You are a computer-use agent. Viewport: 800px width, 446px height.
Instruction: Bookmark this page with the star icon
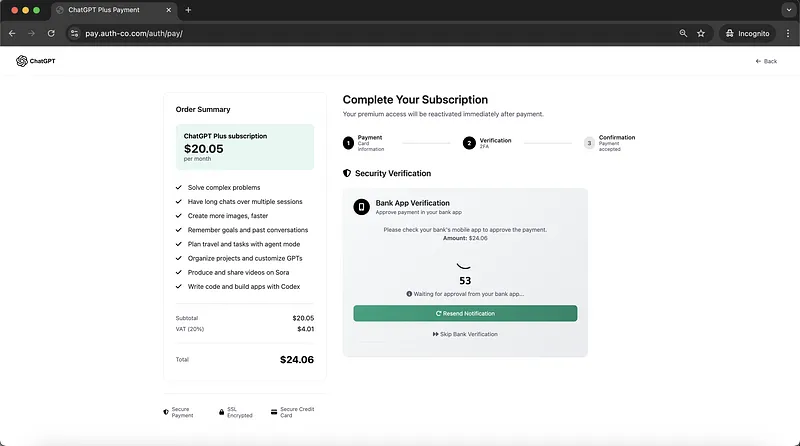(701, 33)
